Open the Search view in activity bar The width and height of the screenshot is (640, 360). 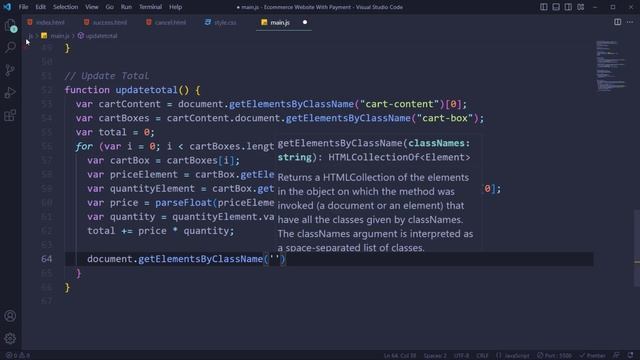10,47
